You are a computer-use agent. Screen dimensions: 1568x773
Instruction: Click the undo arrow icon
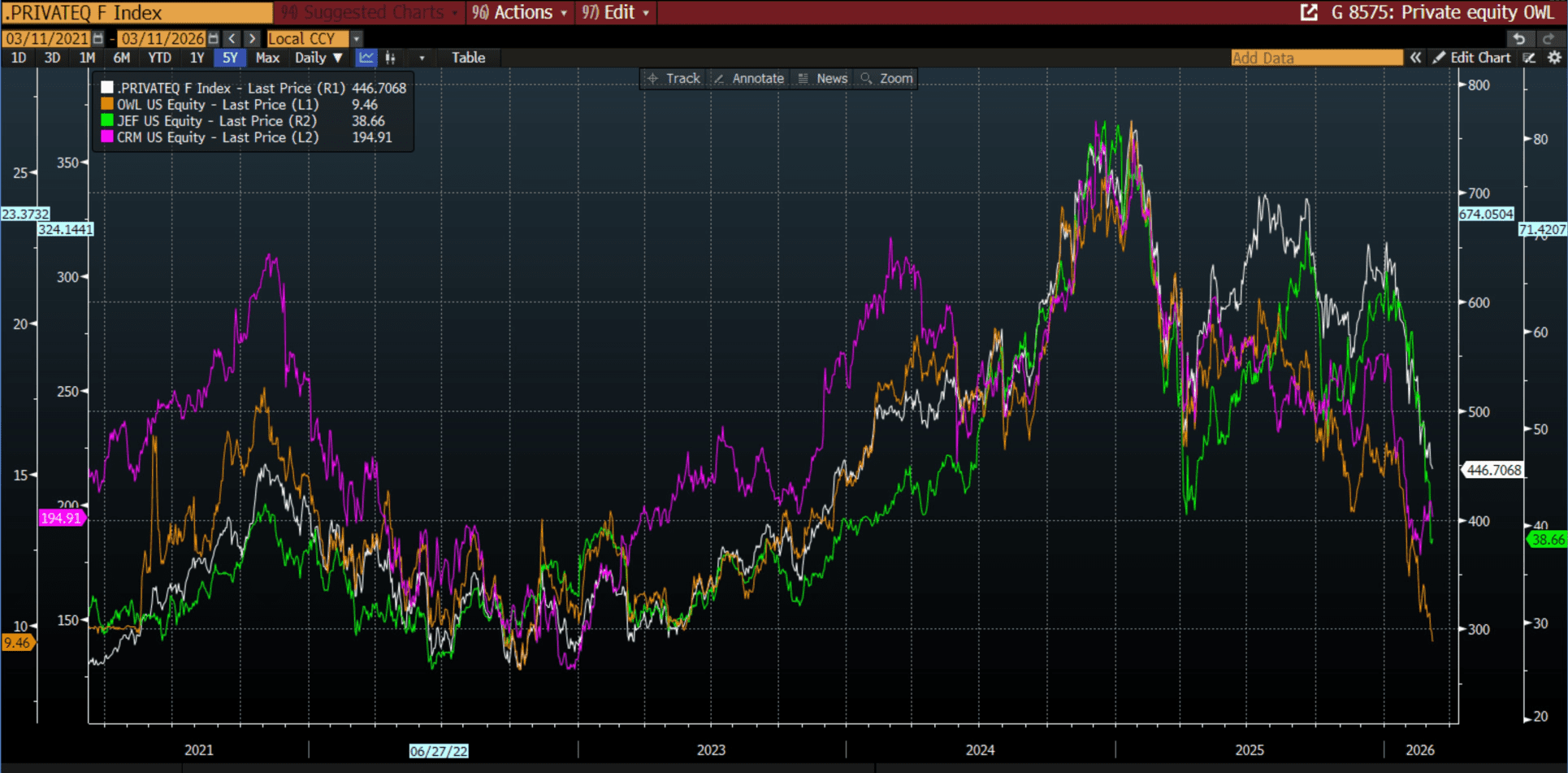[x=1519, y=39]
